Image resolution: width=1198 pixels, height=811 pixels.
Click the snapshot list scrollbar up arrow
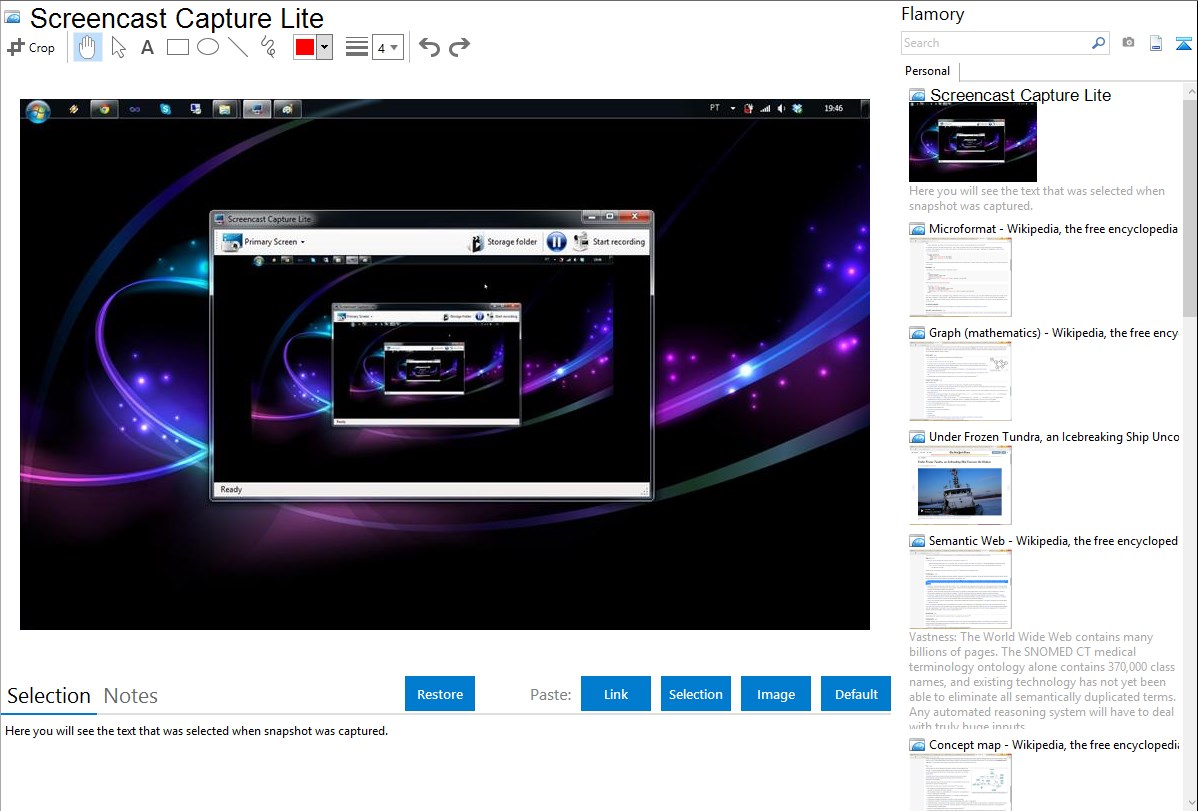1190,92
